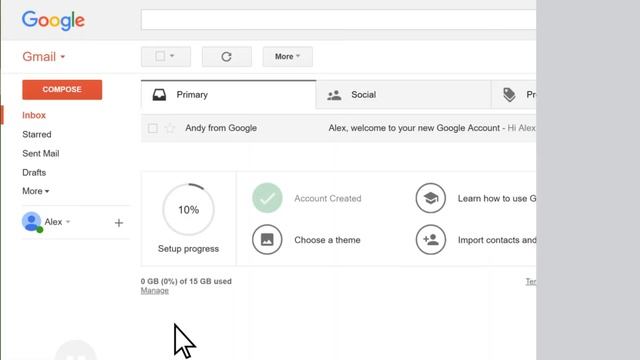Click the Setup progress label
Screen dimensions: 640x360
(188, 249)
